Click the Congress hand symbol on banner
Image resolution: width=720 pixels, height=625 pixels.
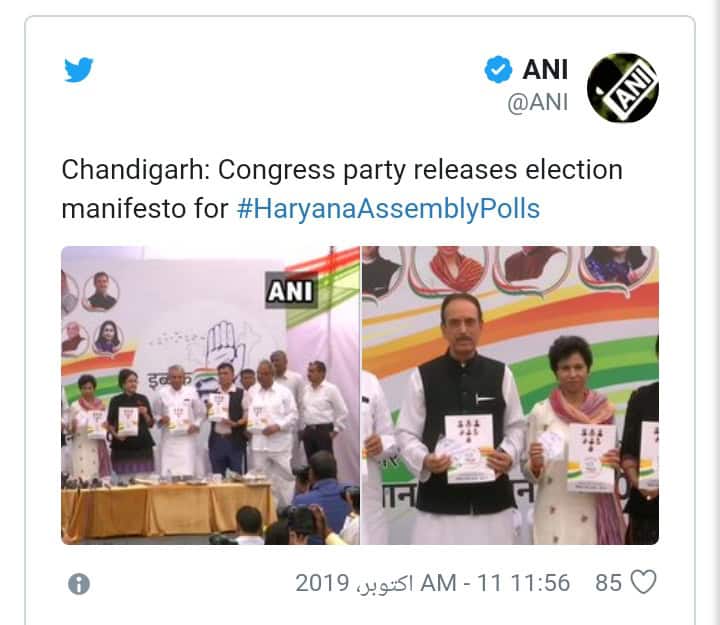(x=225, y=345)
